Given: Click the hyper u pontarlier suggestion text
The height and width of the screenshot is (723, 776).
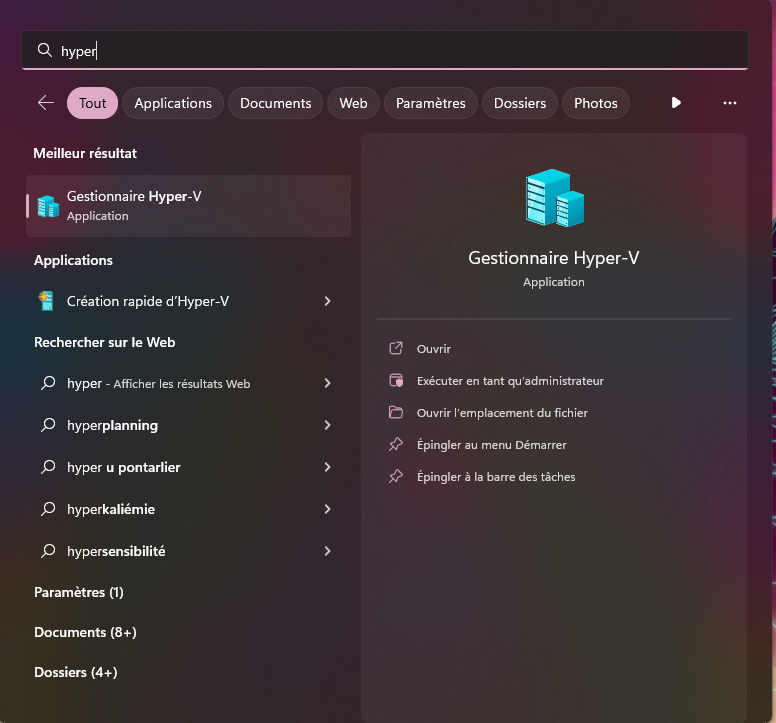Looking at the screenshot, I should click(124, 468).
